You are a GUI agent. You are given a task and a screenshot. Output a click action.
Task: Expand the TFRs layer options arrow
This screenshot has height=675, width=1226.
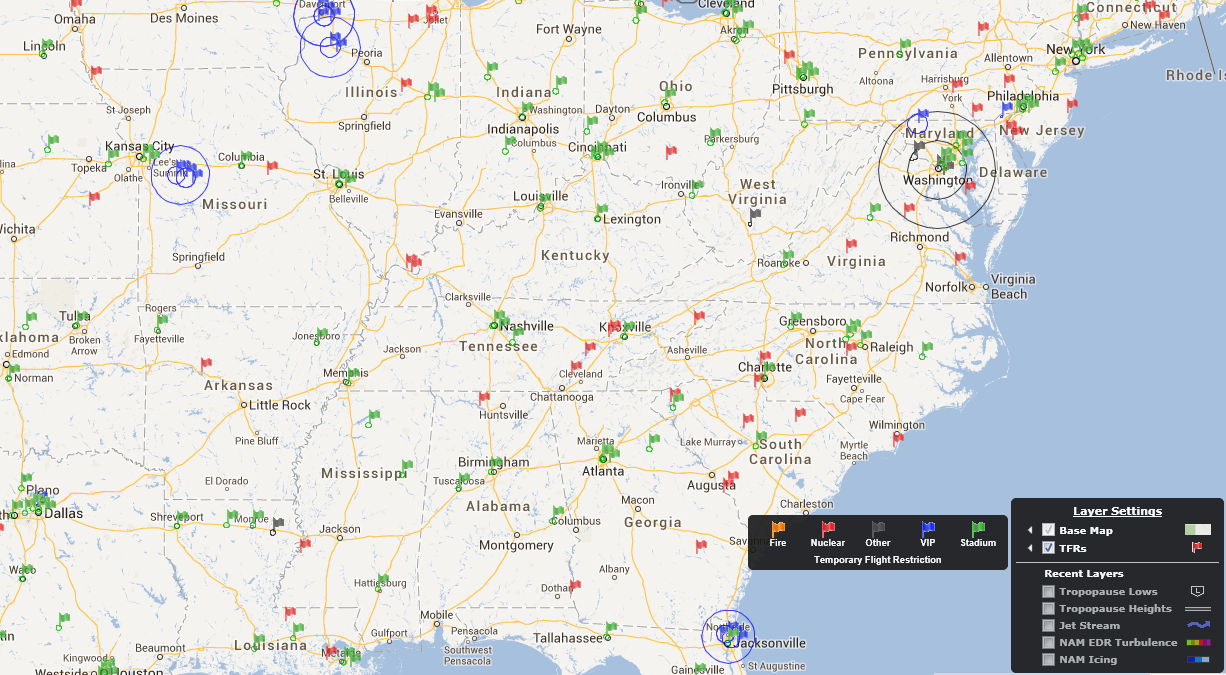tap(1030, 548)
